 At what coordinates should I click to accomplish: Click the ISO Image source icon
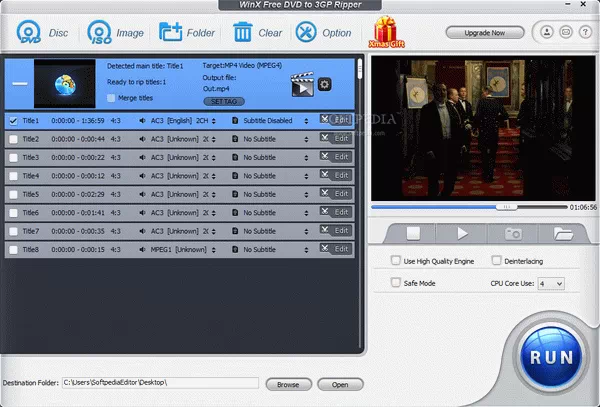tap(100, 32)
